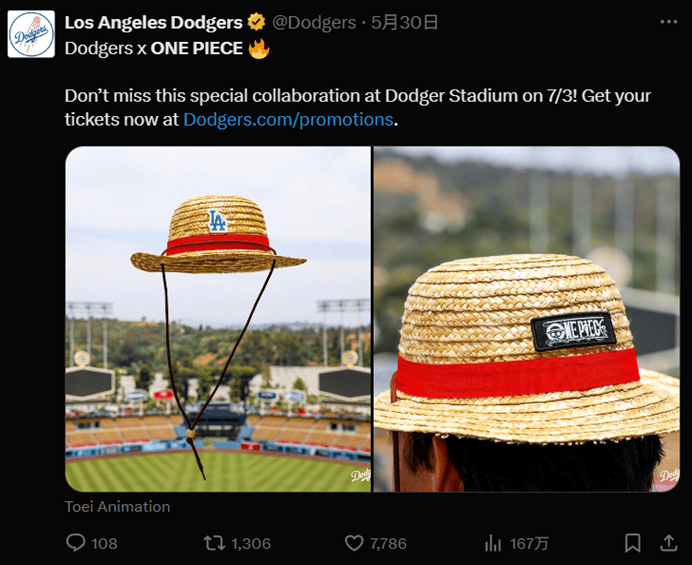The height and width of the screenshot is (565, 692).
Task: Reply to the Dodgers post
Action: click(76, 543)
